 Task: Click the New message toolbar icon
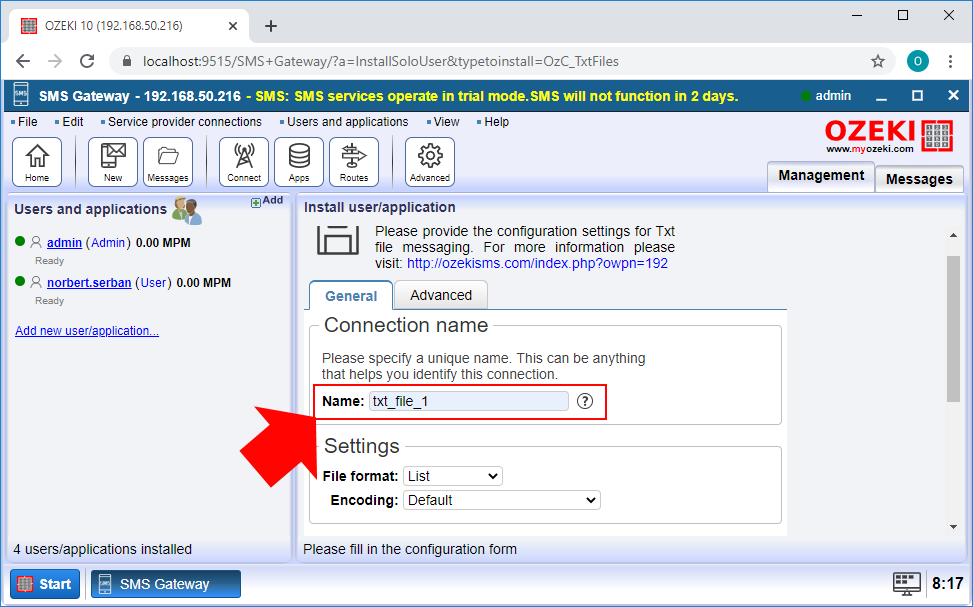pos(113,162)
